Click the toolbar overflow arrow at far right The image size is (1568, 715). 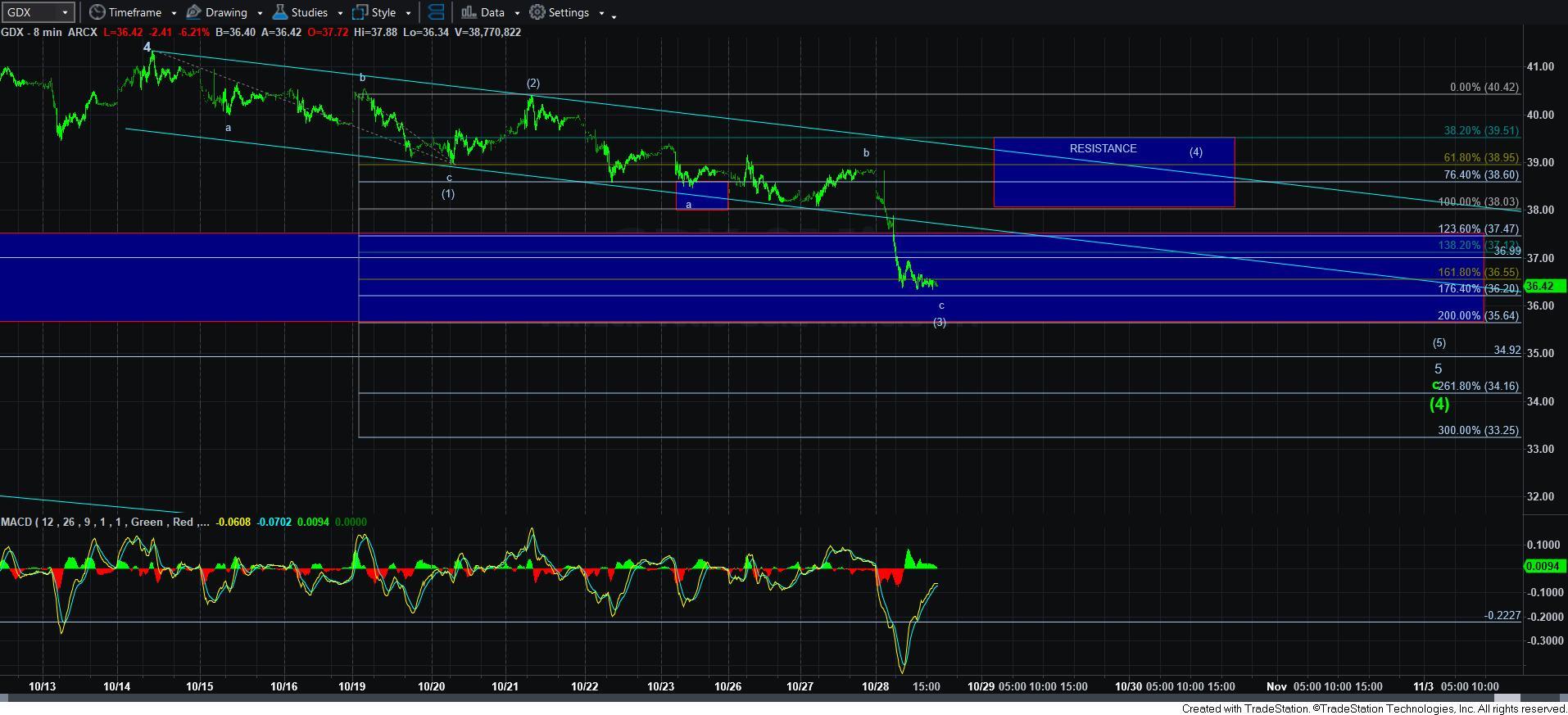(x=614, y=15)
